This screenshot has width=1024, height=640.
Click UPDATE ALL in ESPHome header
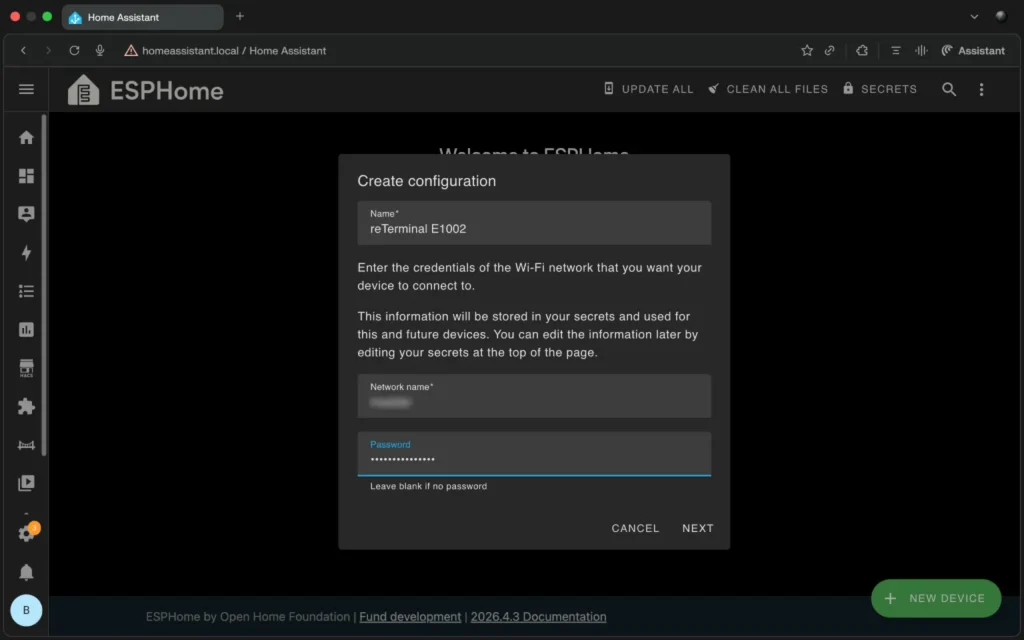(648, 89)
